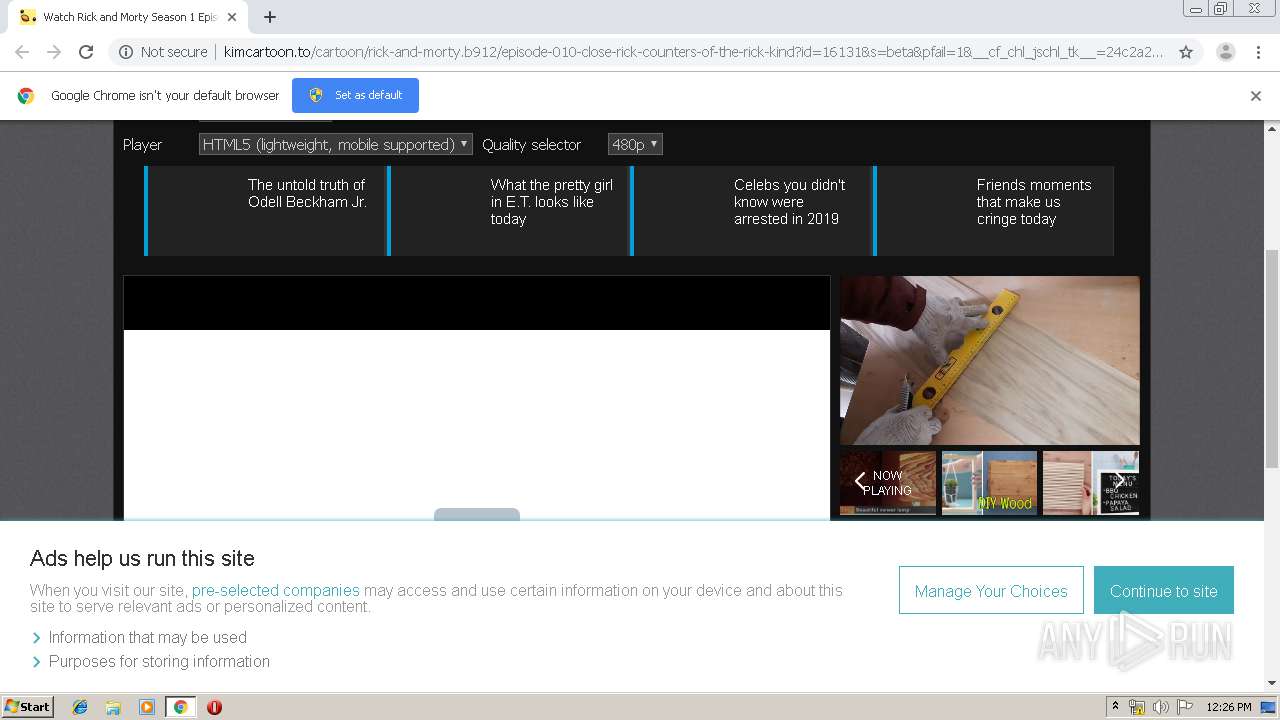
Task: Click the Chrome taskbar icon
Action: click(180, 707)
